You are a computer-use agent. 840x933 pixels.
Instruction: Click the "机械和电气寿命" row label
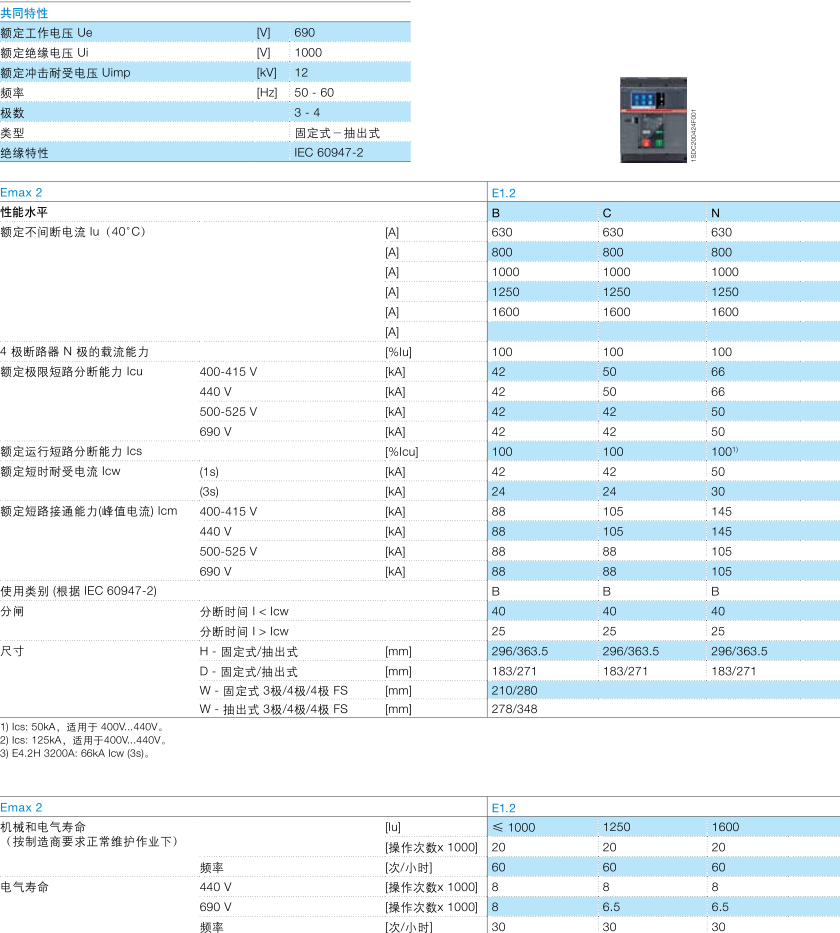(x=43, y=827)
